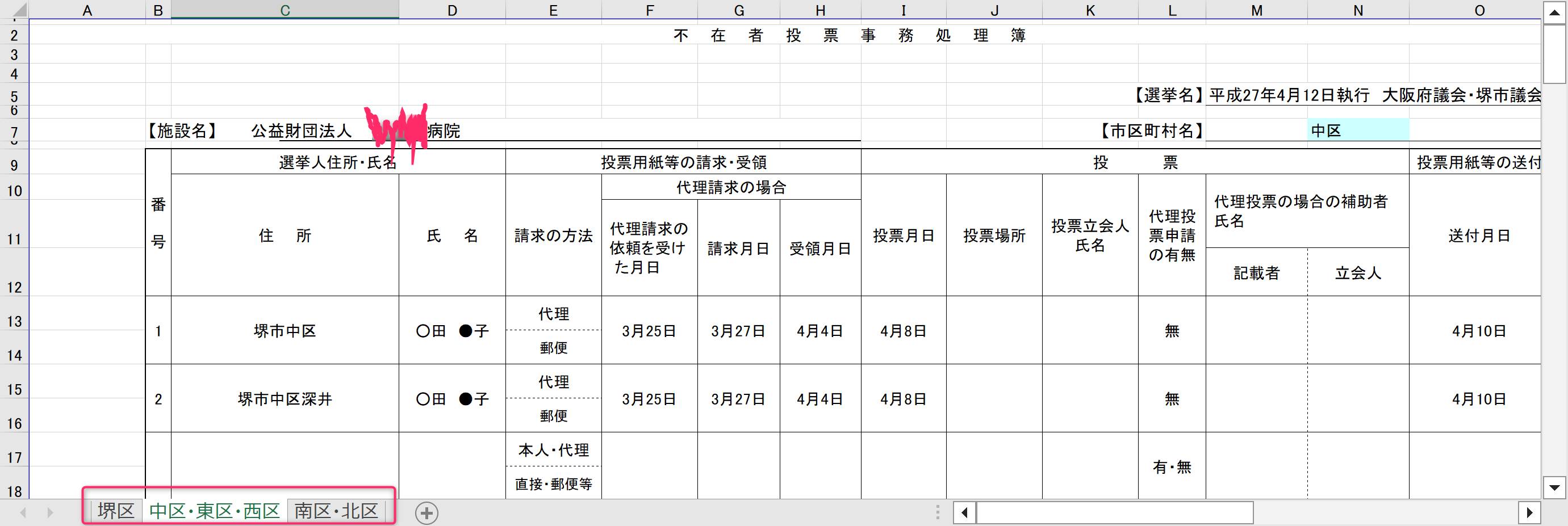Image resolution: width=1568 pixels, height=526 pixels.
Task: Click row 1 代理 method cell
Action: point(553,314)
